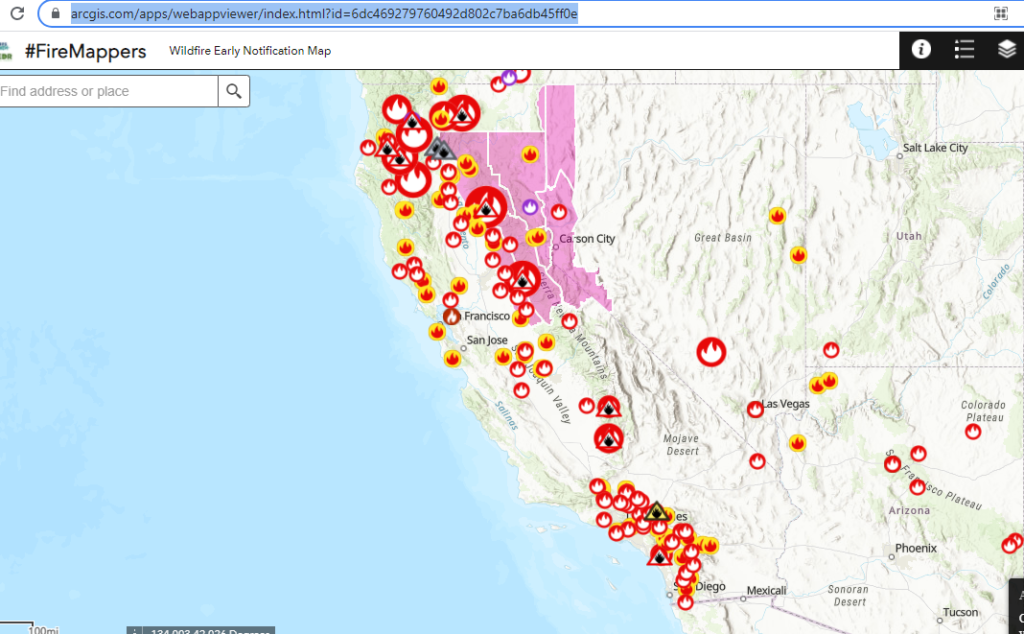
Task: Open the About panel via the info icon
Action: click(920, 49)
